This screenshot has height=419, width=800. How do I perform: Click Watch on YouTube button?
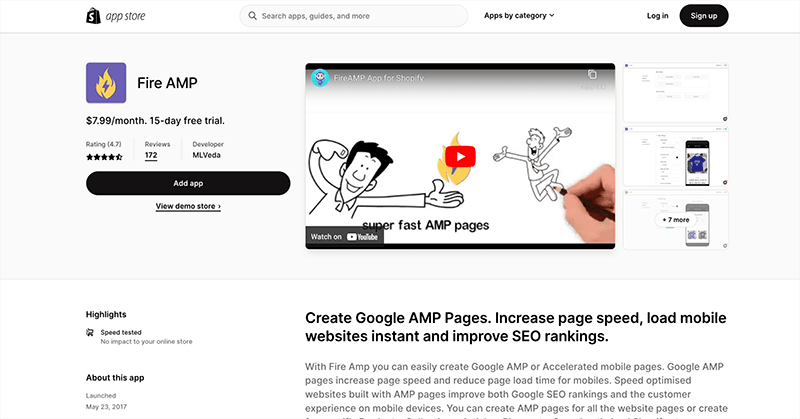point(344,237)
